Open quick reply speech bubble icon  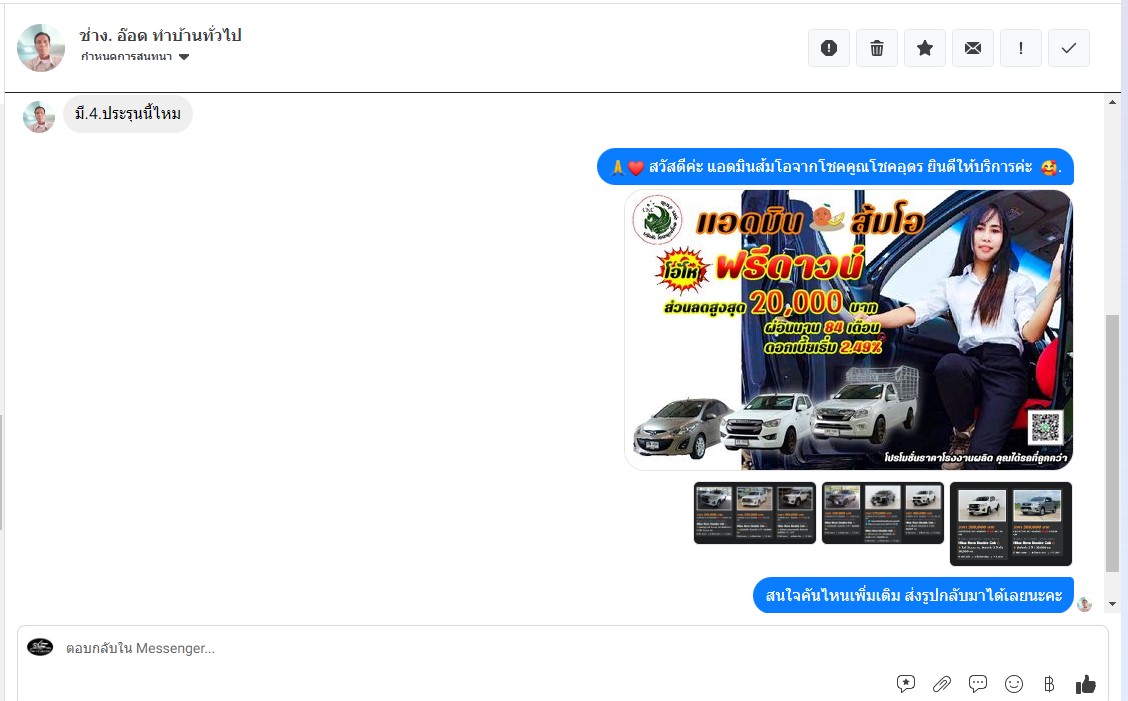tap(978, 683)
